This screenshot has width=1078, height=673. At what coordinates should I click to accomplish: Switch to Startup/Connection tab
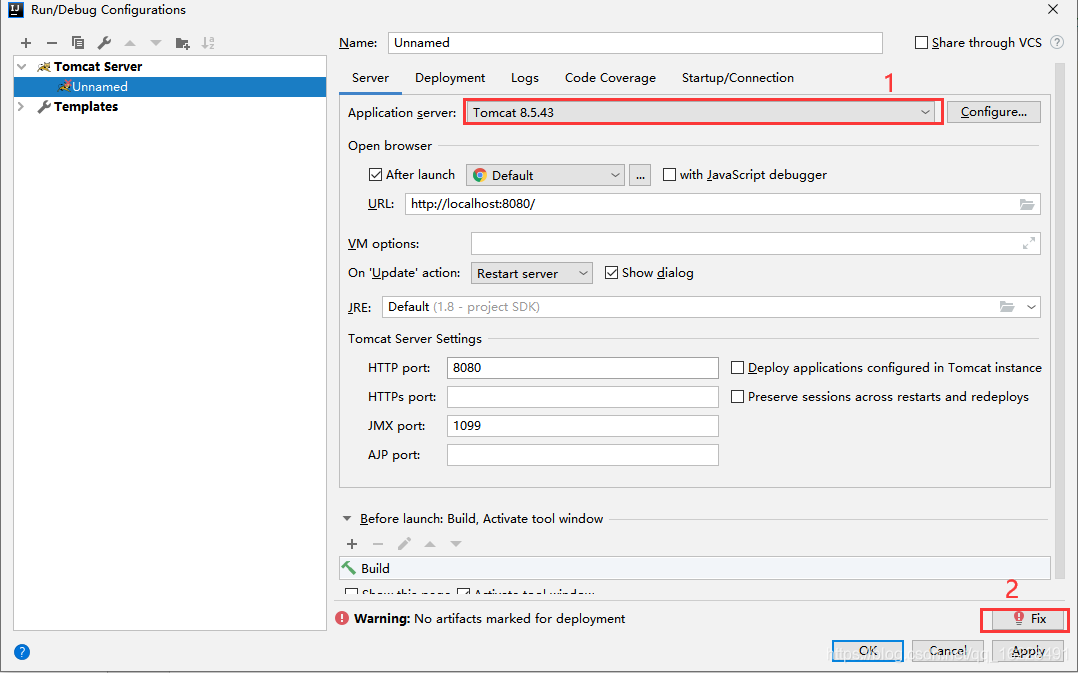click(738, 78)
